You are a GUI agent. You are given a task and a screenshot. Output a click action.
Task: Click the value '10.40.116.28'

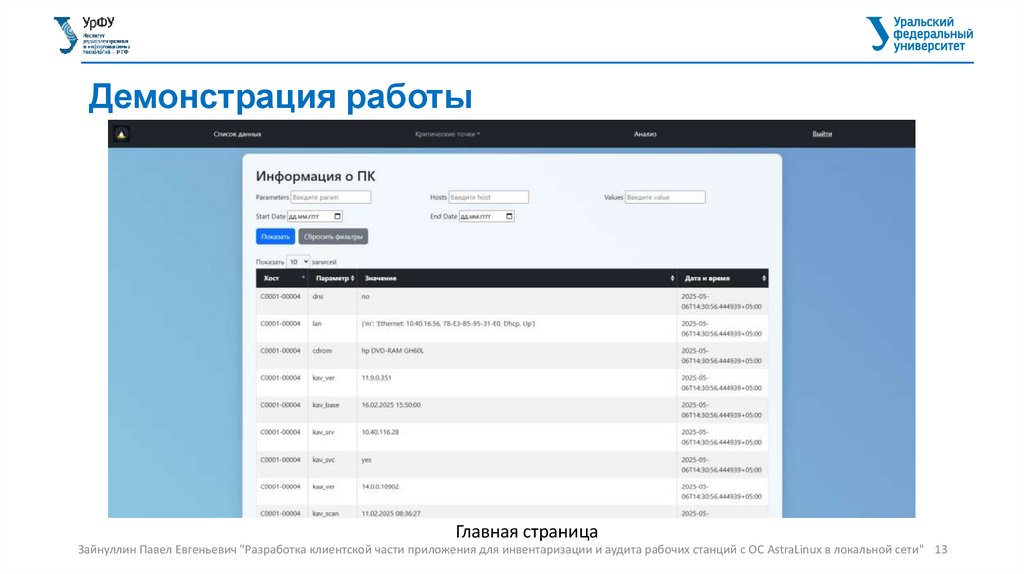tap(380, 432)
